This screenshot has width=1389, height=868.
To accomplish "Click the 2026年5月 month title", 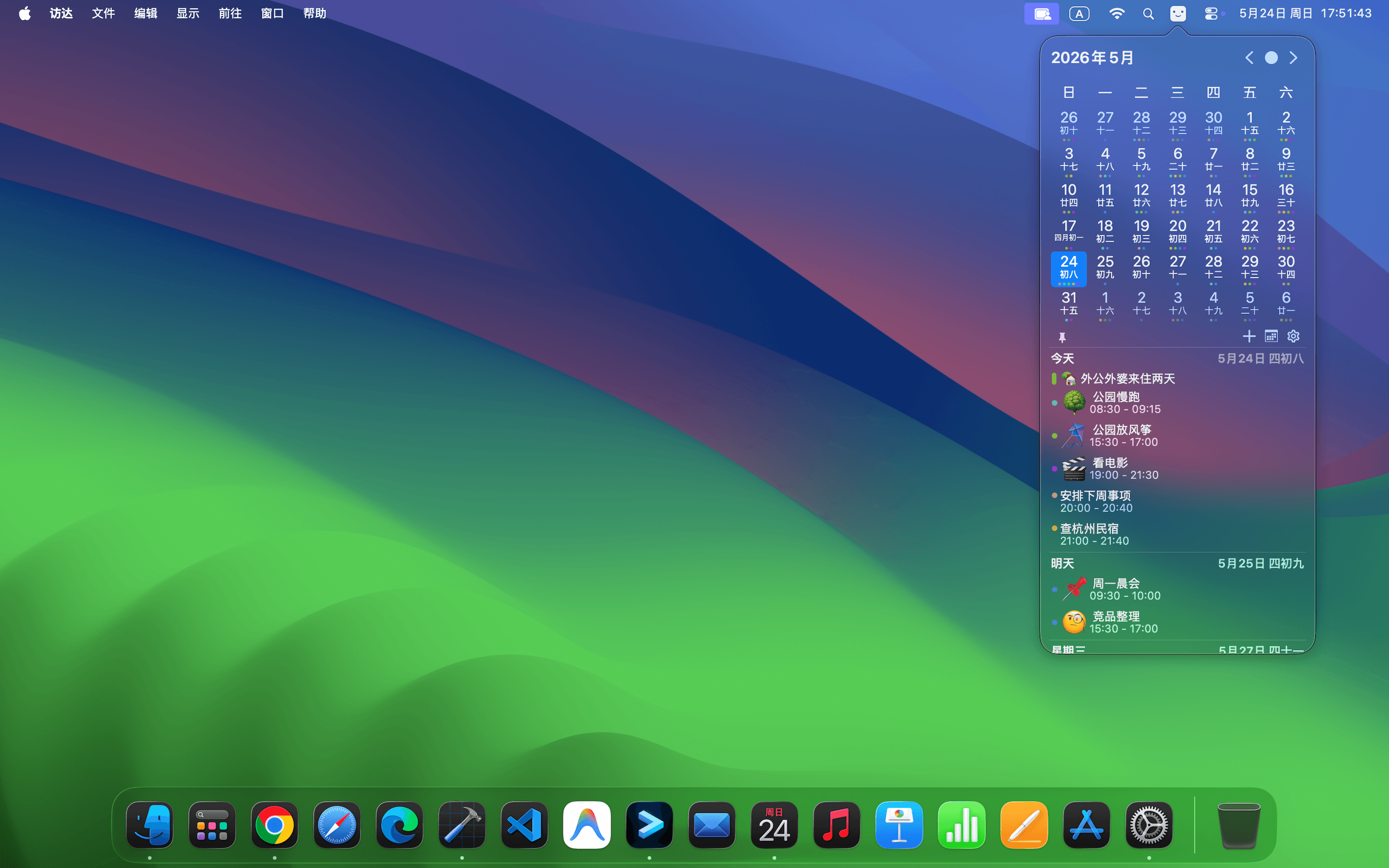I will tap(1092, 58).
